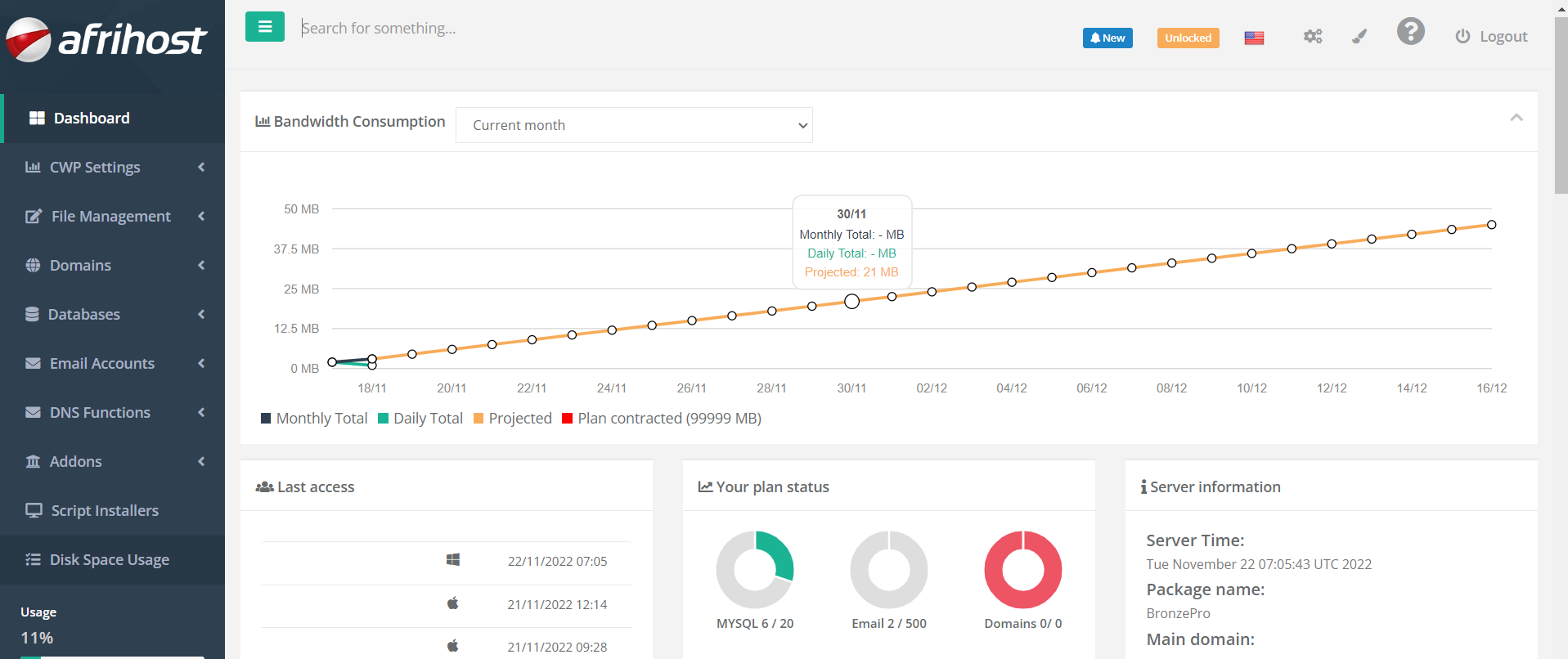Click the Windows icon in Last access
1568x659 pixels.
(453, 560)
